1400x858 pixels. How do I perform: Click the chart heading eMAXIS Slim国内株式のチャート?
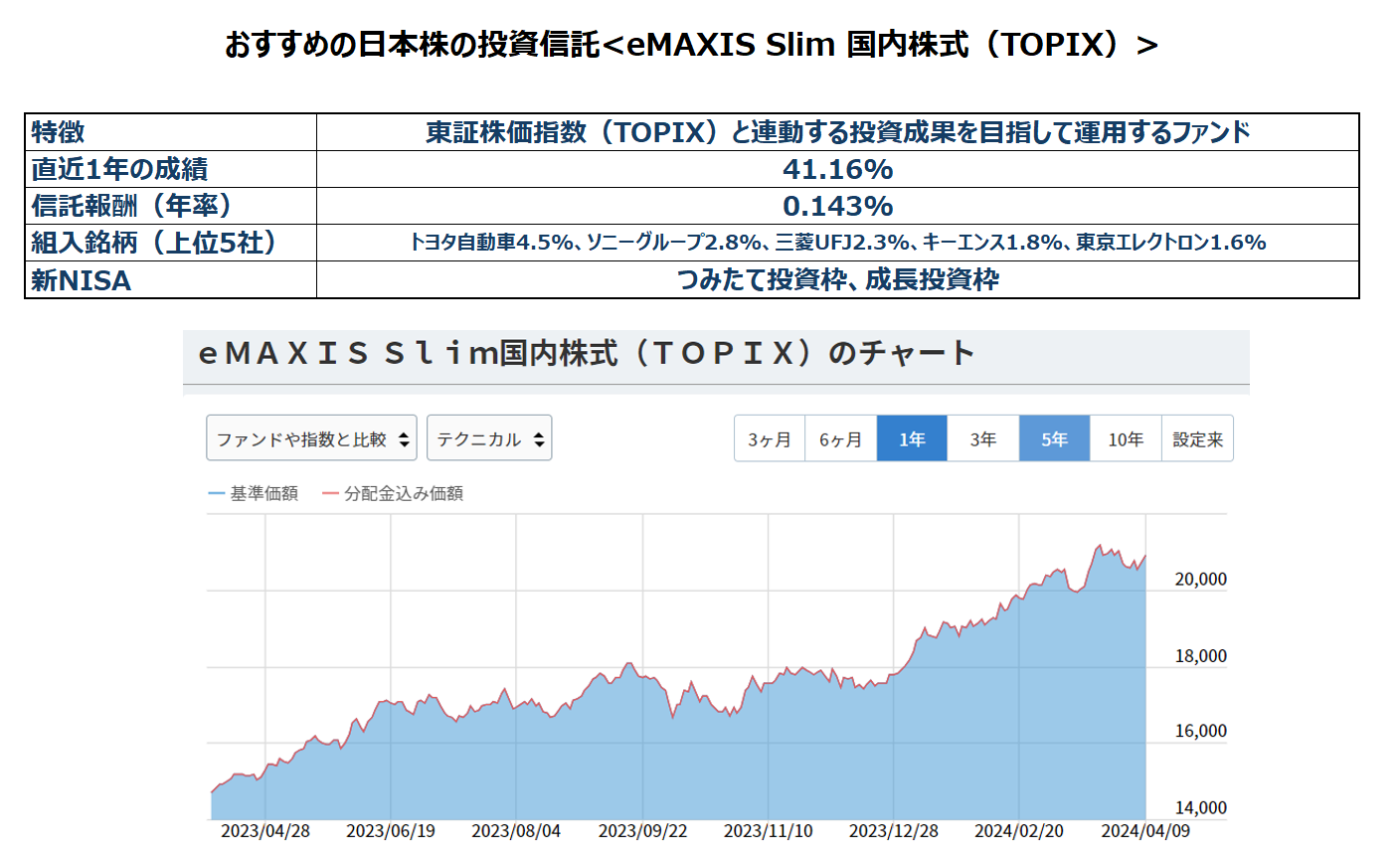pos(587,353)
